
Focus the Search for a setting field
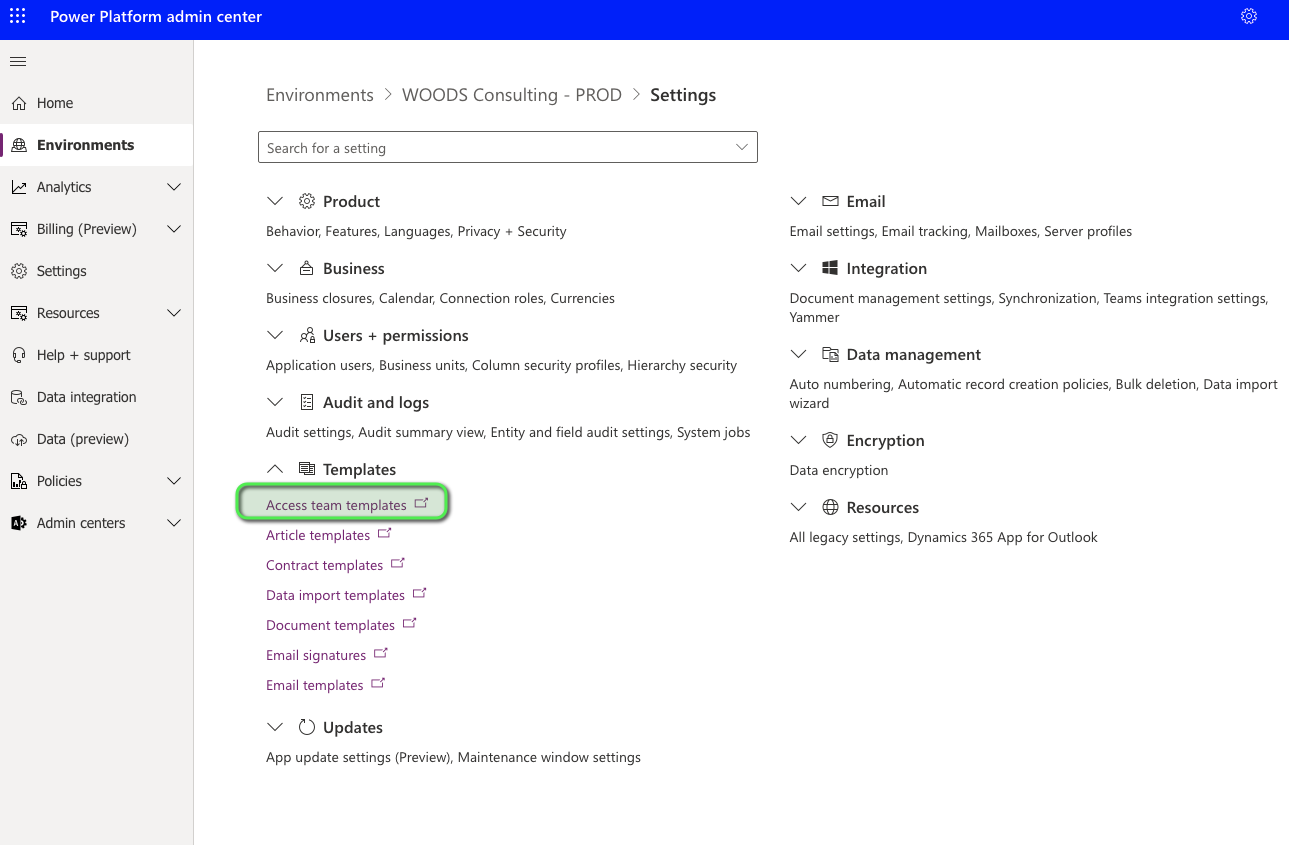[508, 147]
